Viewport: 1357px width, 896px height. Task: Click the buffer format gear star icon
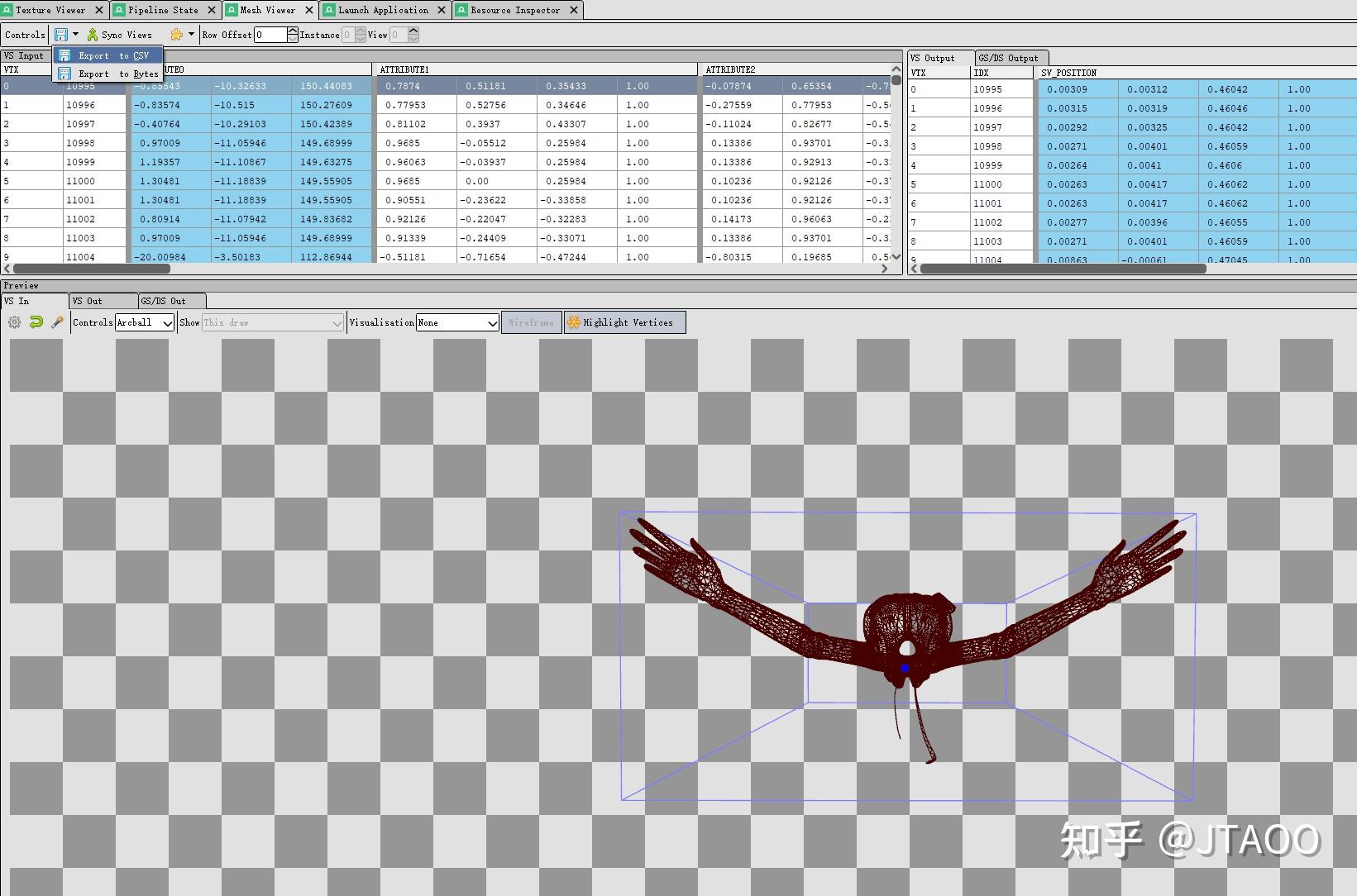tap(176, 35)
